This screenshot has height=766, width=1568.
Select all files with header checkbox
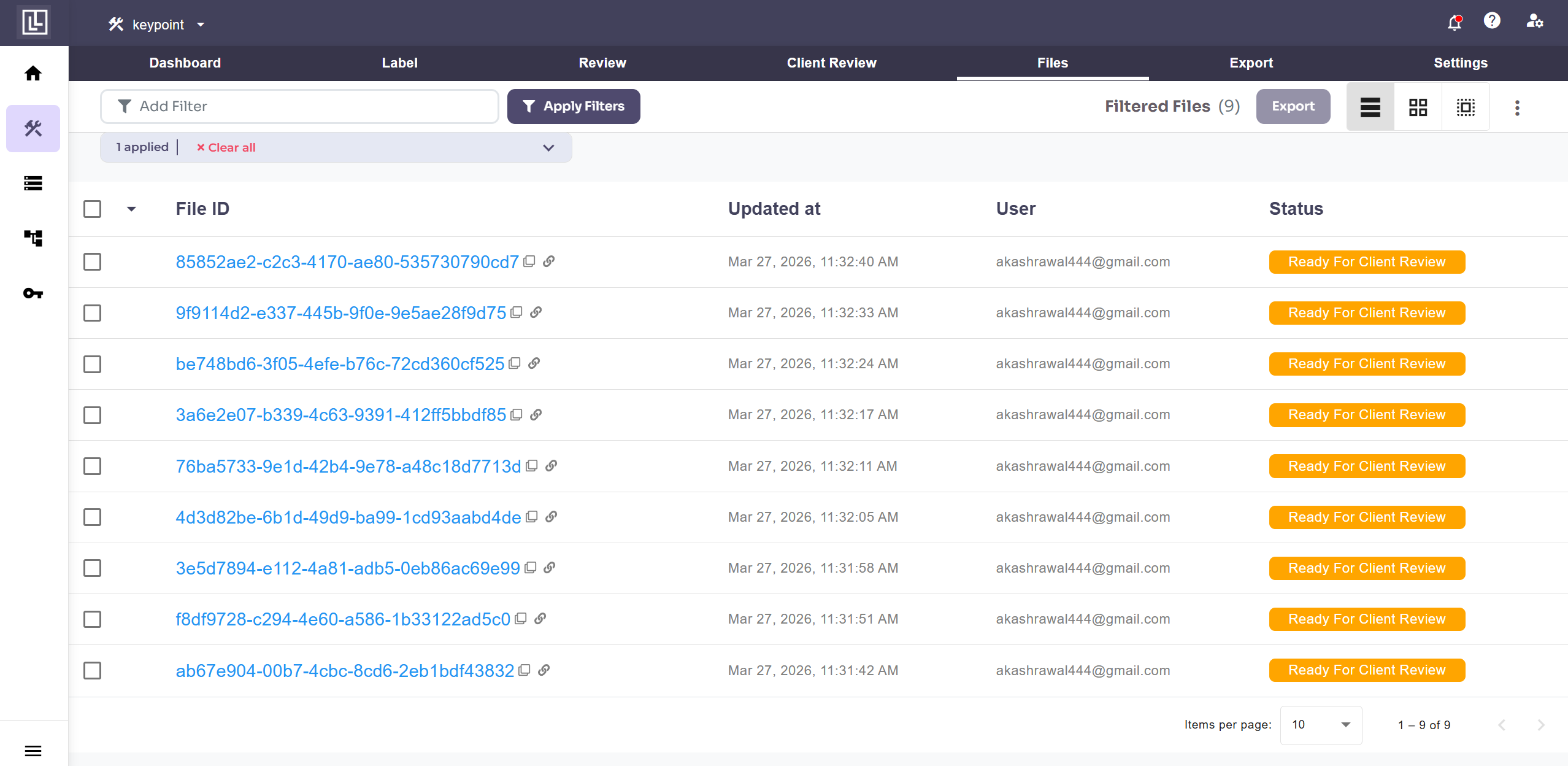pos(92,209)
